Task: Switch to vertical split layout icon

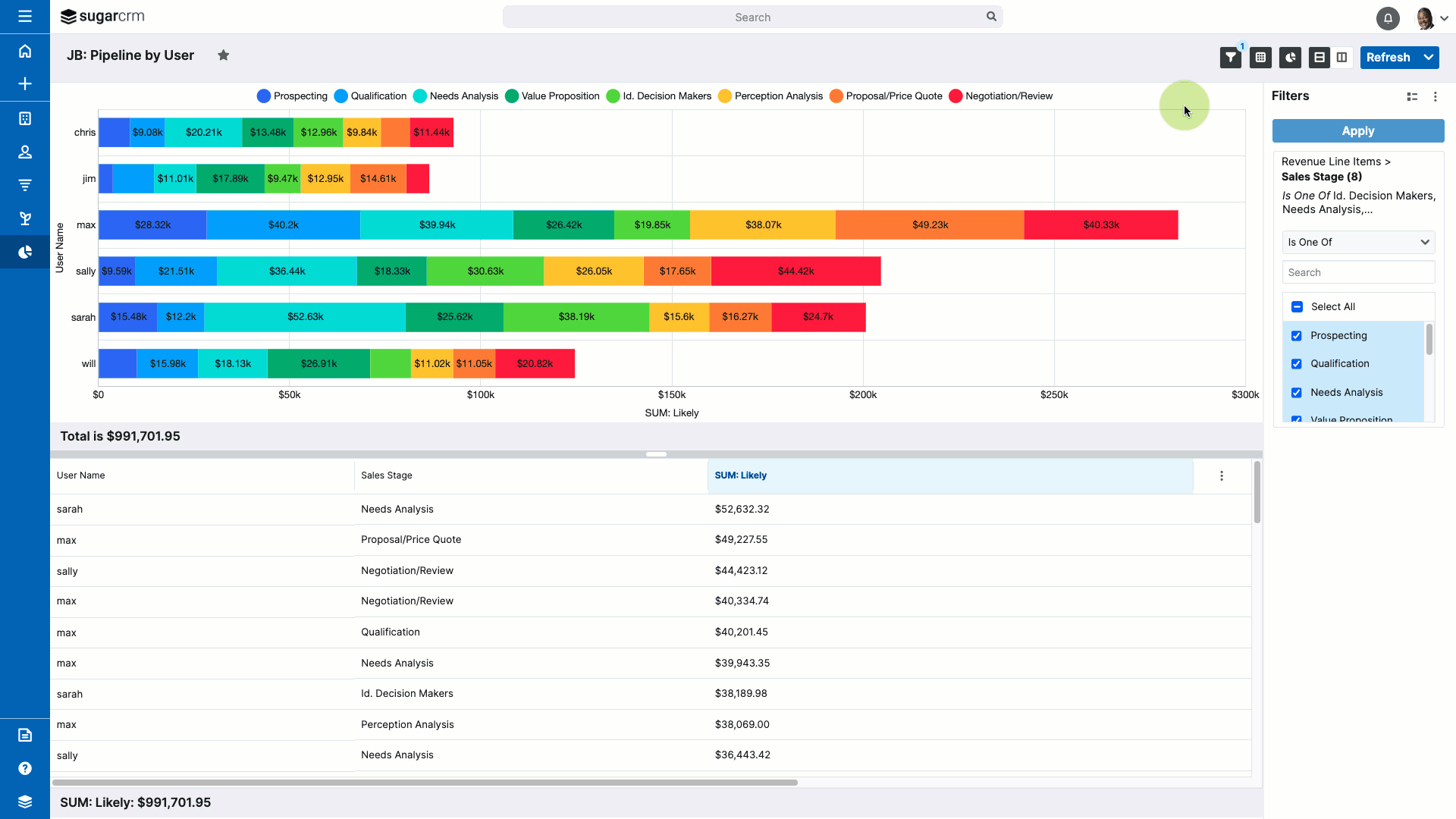Action: [1341, 58]
